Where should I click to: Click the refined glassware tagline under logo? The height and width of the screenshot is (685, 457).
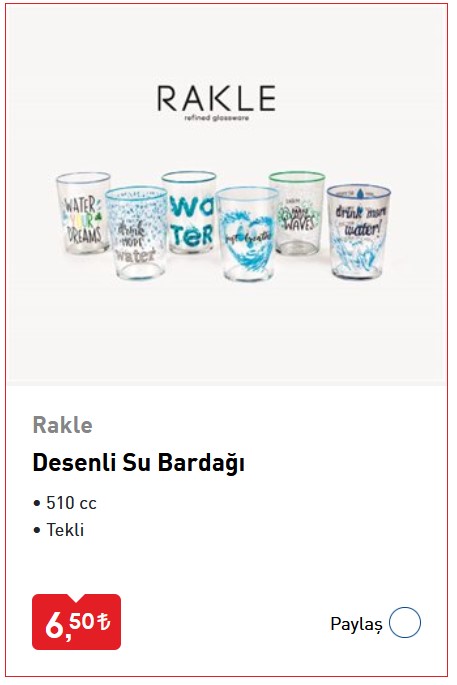pyautogui.click(x=216, y=118)
